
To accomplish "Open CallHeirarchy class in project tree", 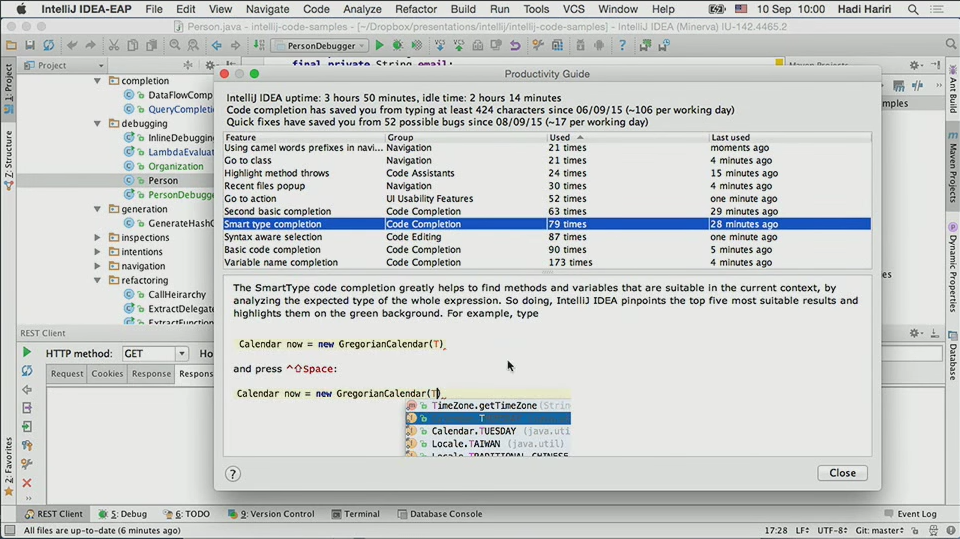I will tap(176, 295).
